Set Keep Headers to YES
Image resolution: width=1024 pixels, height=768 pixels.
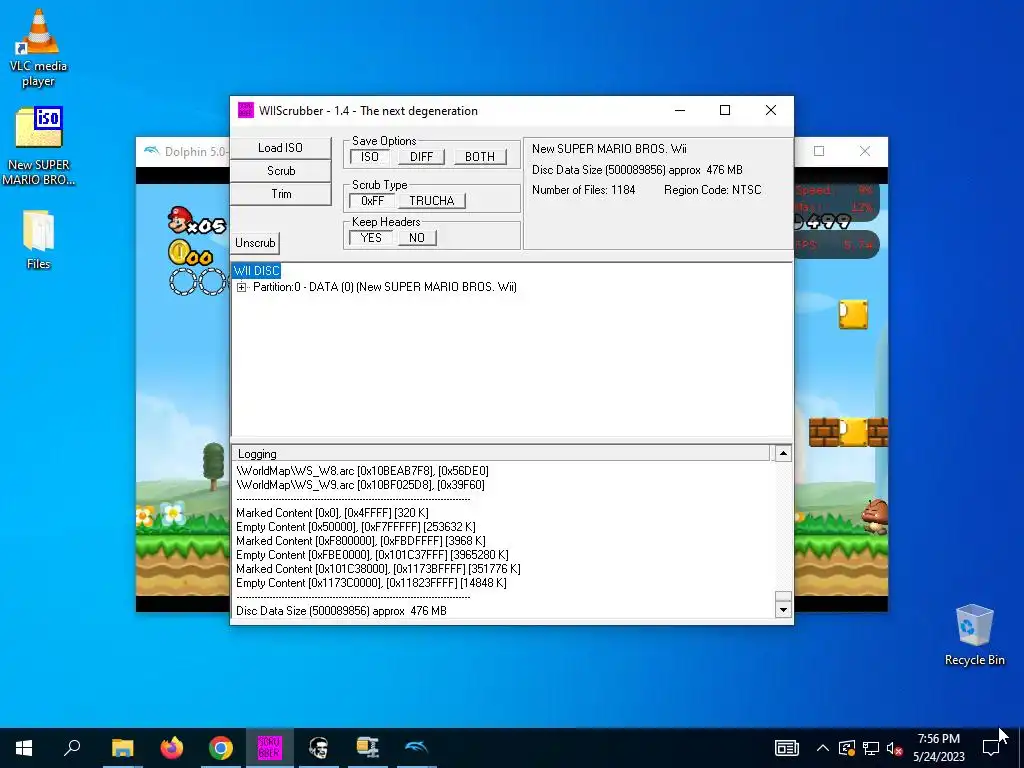click(x=371, y=238)
